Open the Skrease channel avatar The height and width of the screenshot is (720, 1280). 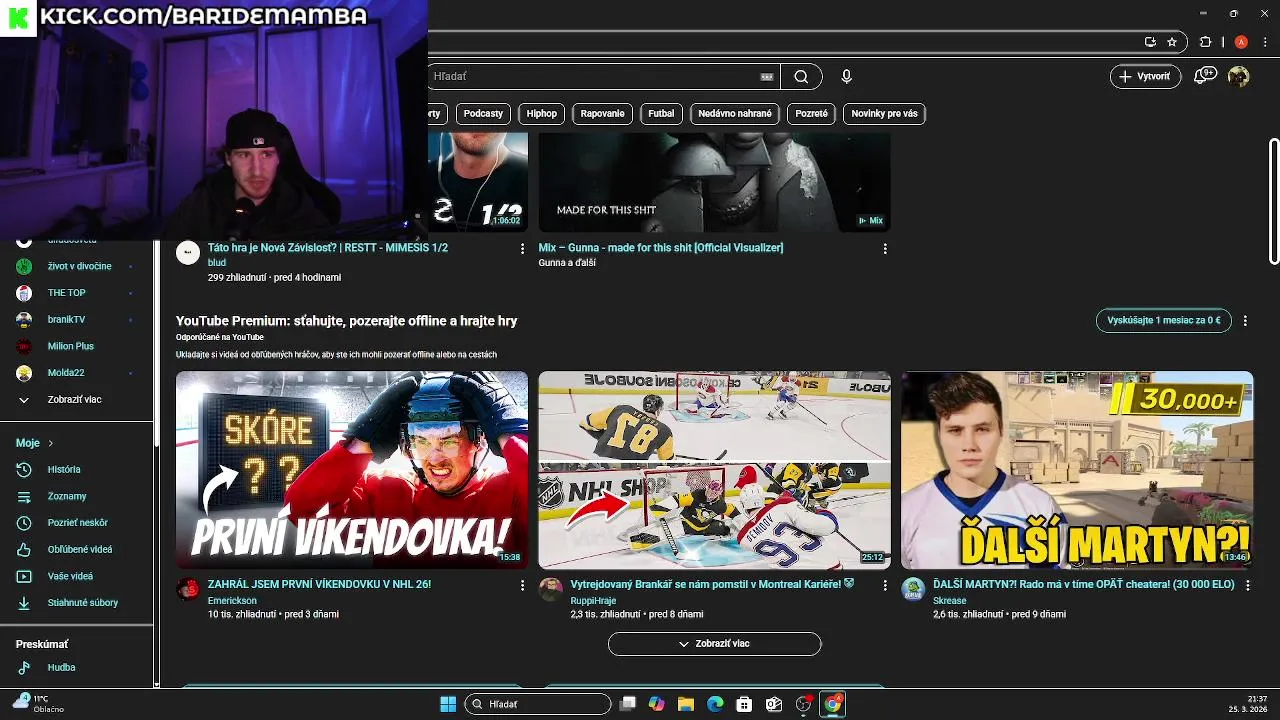pos(913,589)
